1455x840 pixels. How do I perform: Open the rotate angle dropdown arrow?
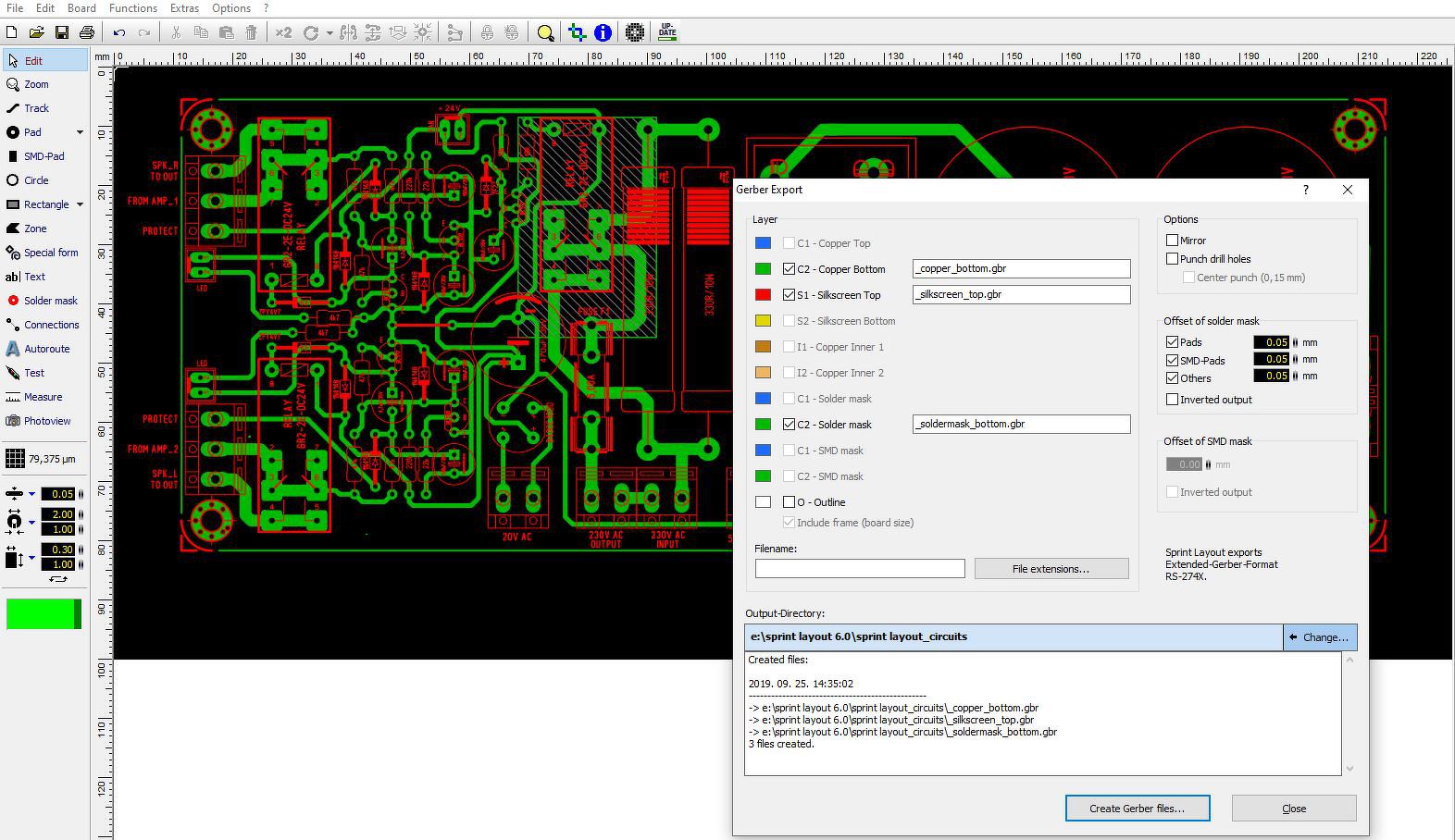click(330, 33)
